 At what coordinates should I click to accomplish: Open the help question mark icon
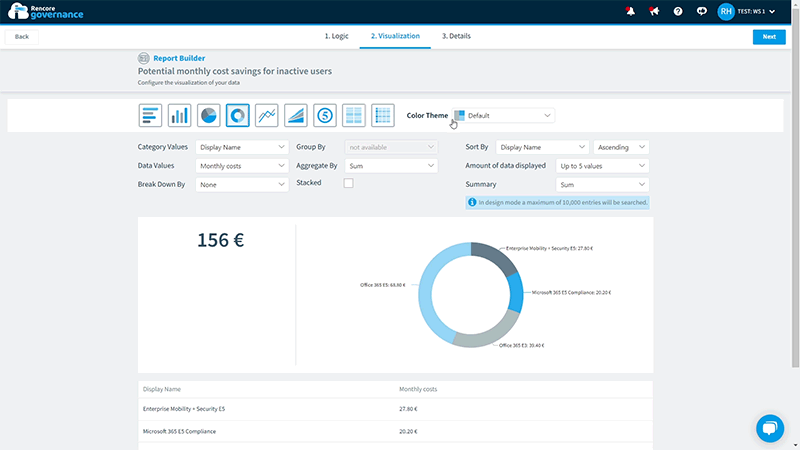678,11
